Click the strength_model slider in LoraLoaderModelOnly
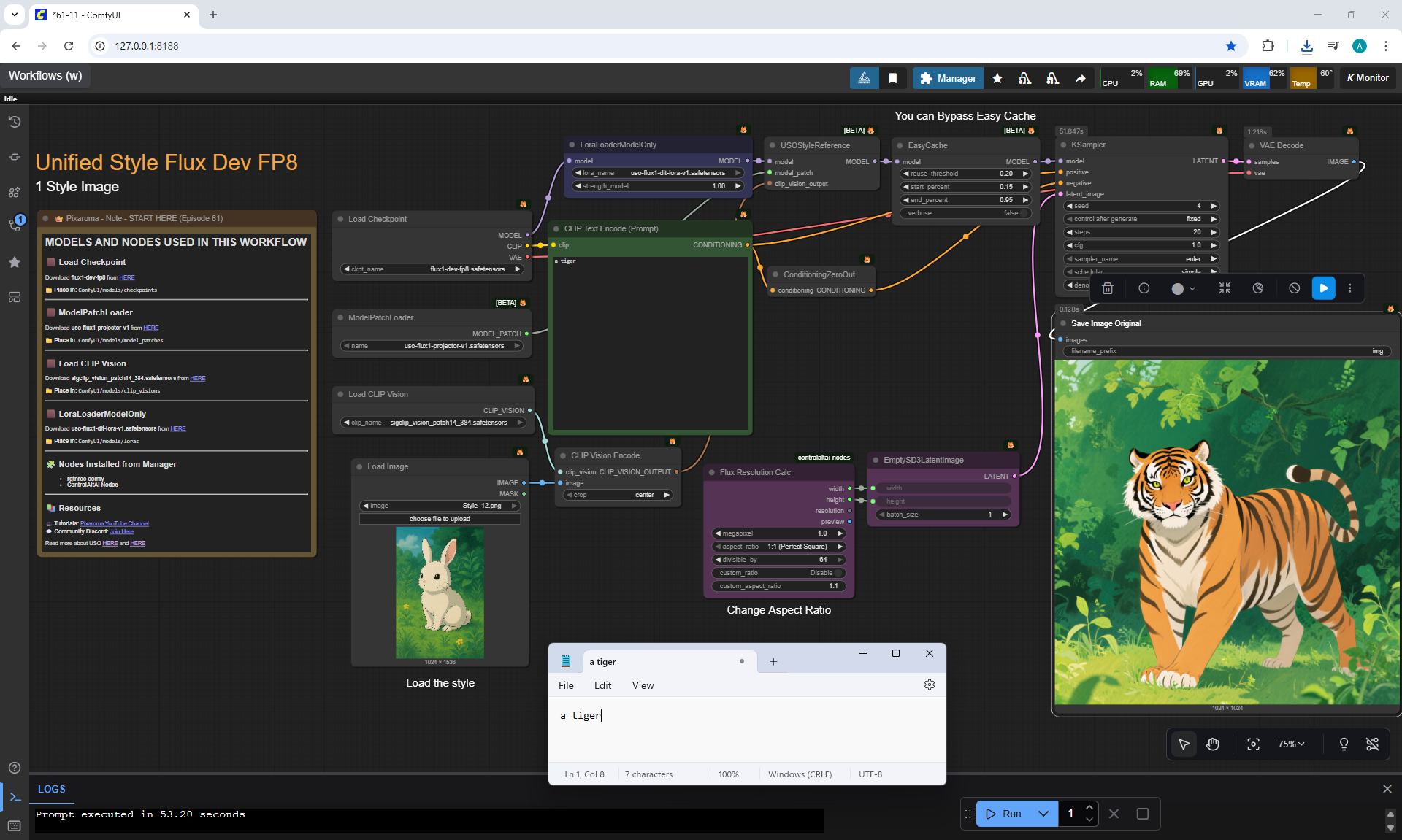The width and height of the screenshot is (1402, 840). point(657,186)
